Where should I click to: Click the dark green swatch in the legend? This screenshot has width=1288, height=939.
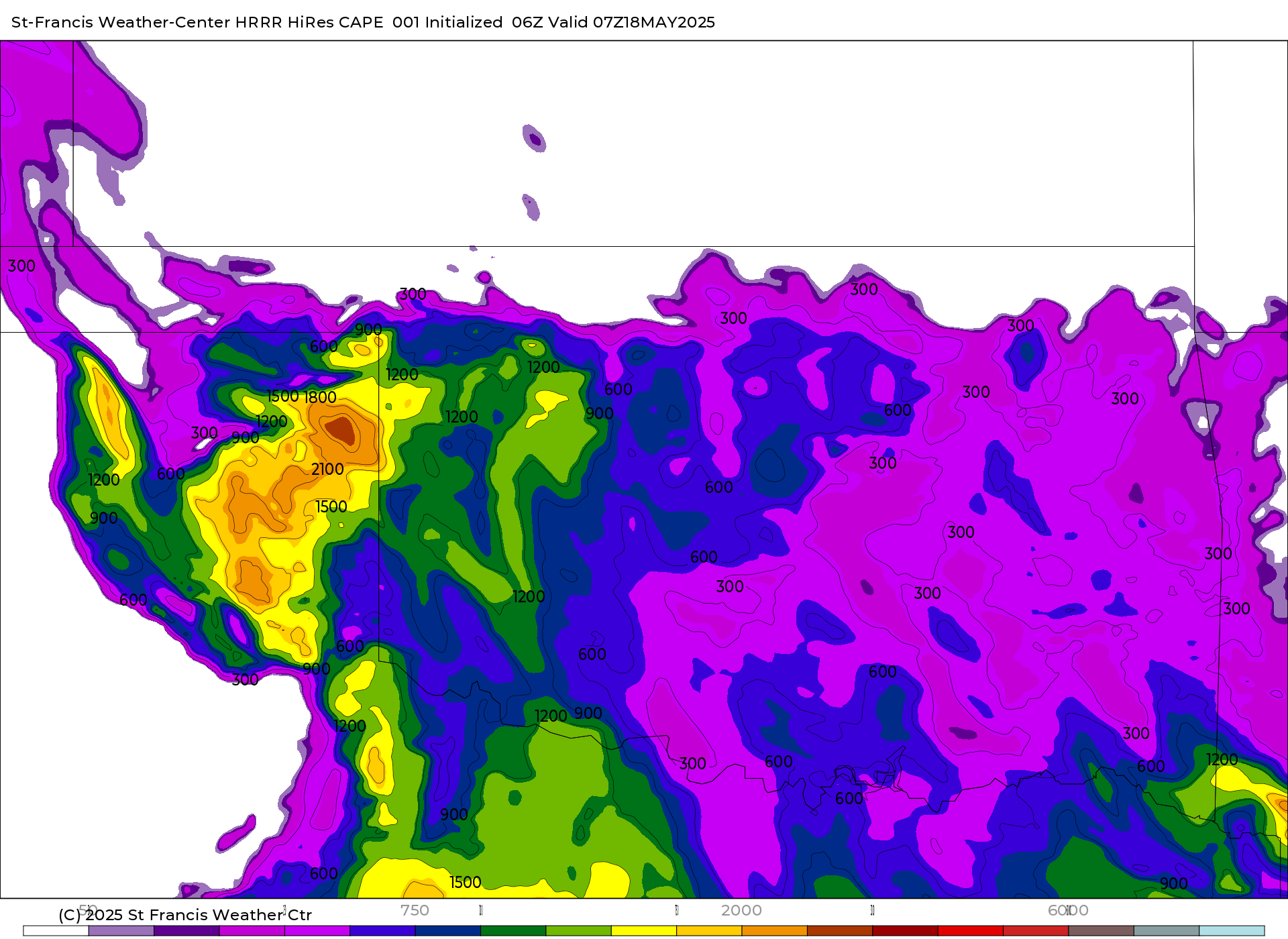click(x=513, y=931)
